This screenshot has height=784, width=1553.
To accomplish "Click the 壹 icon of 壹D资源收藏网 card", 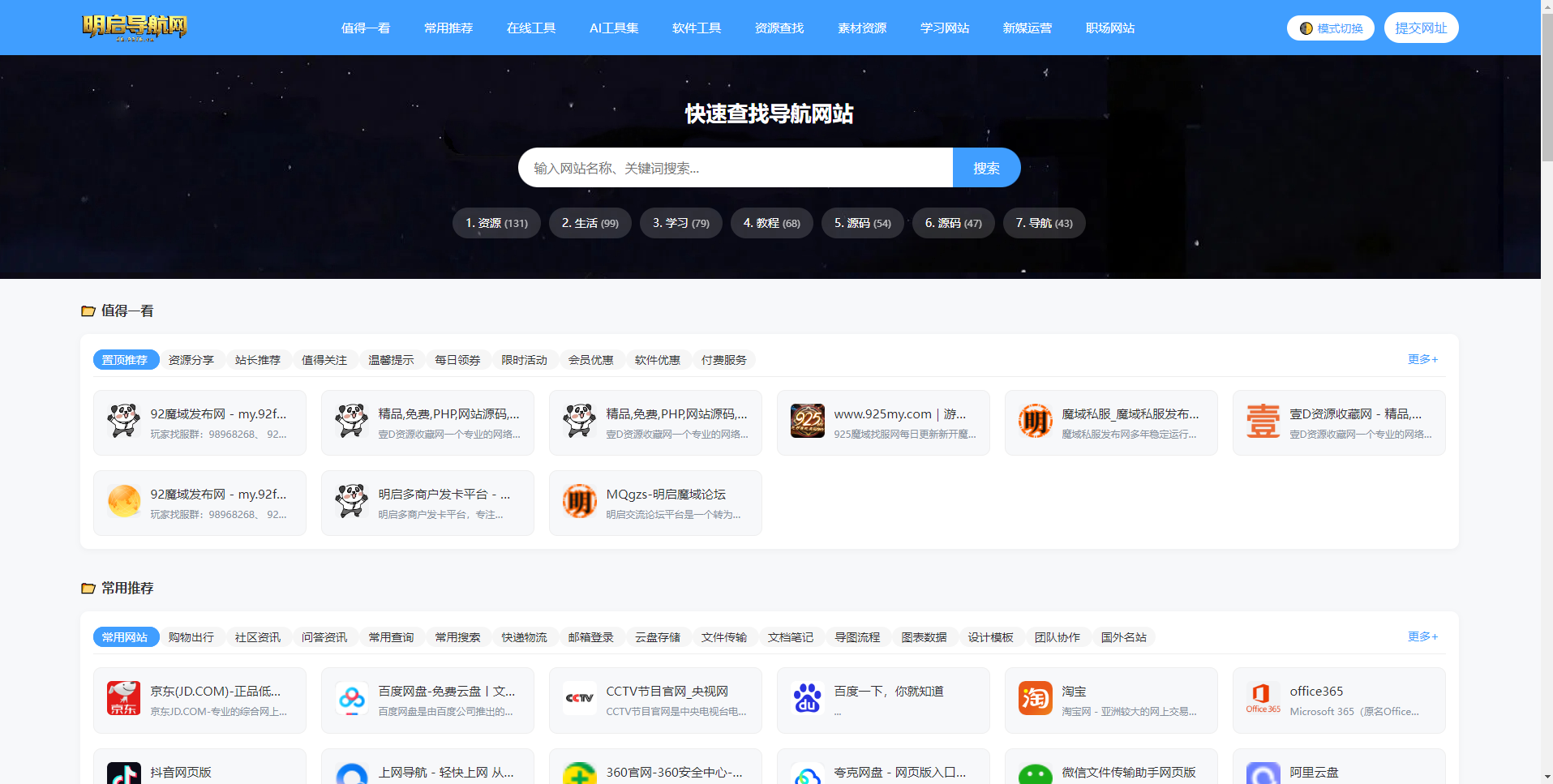I will click(1263, 421).
